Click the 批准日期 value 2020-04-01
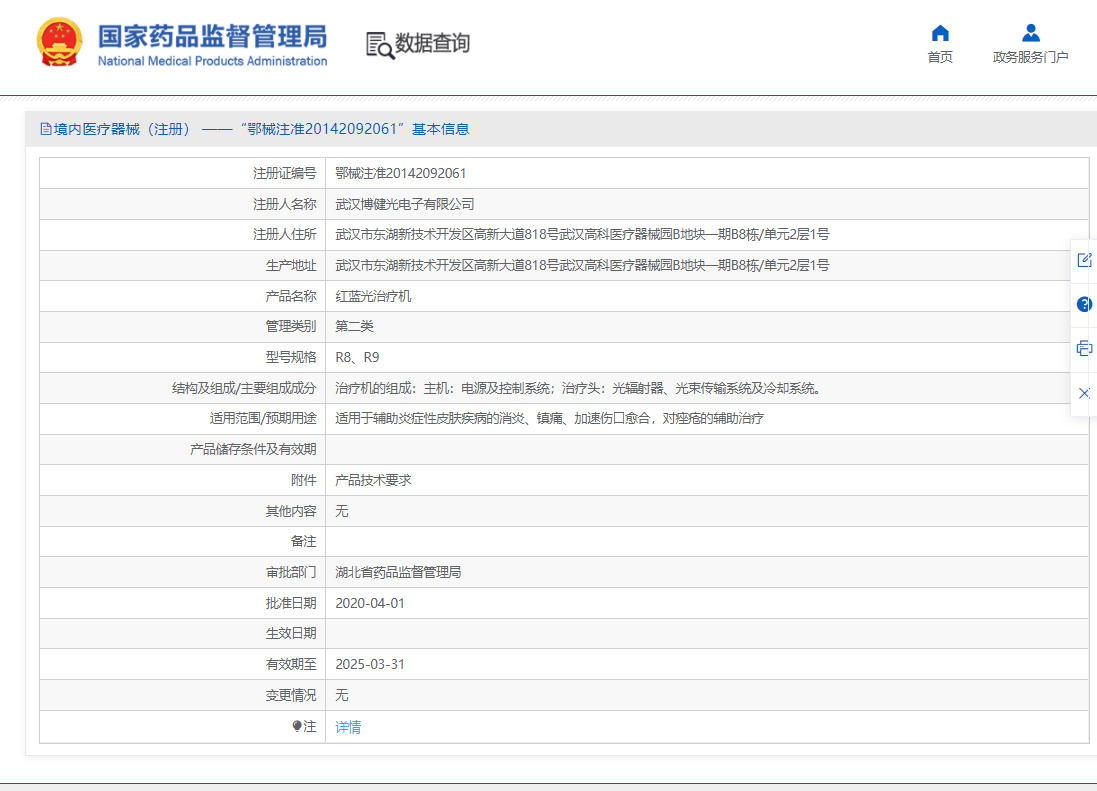1097x791 pixels. (x=369, y=603)
